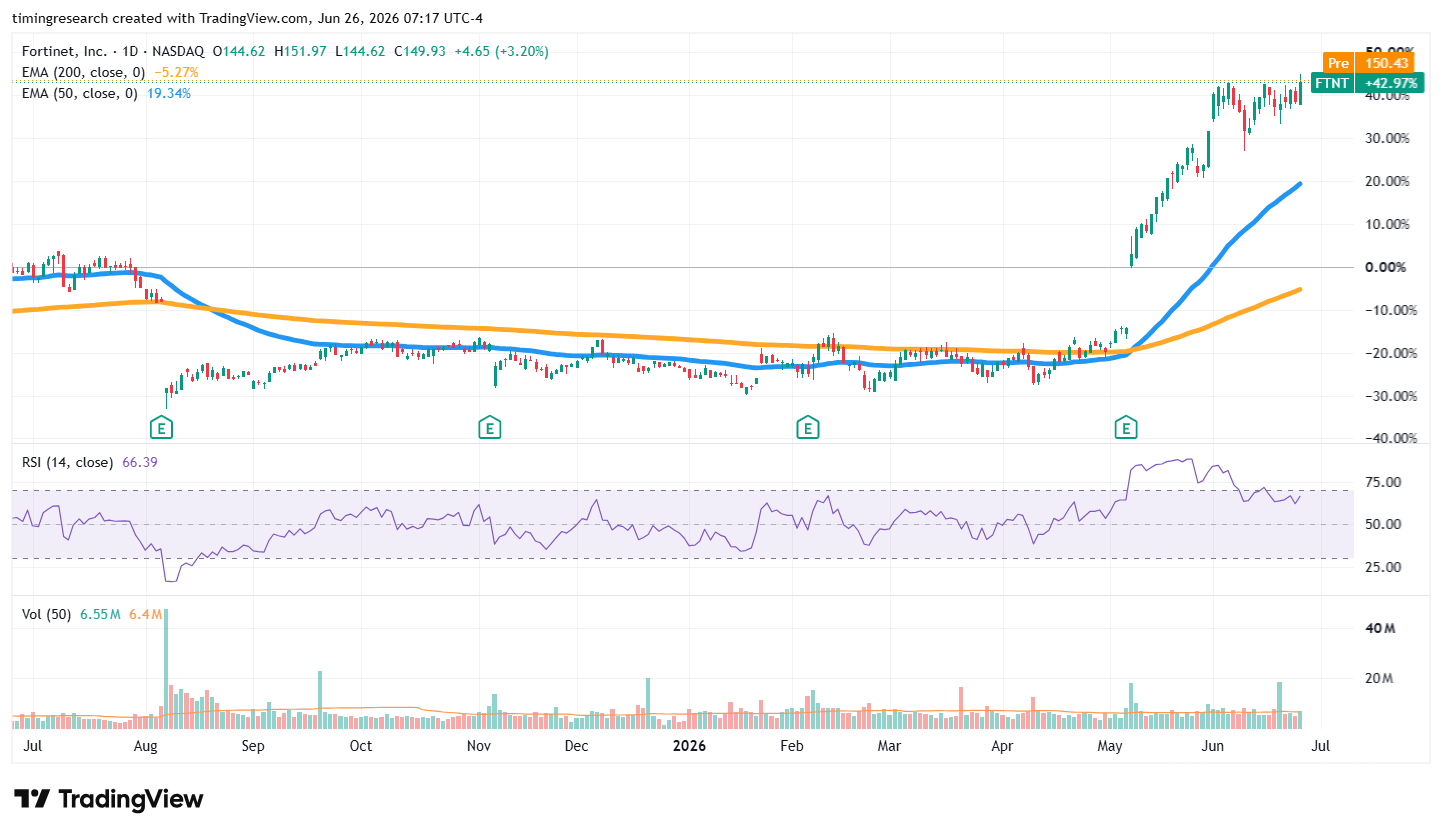Image resolution: width=1442 pixels, height=835 pixels.
Task: Click the RSI (14, close) indicator label
Action: pyautogui.click(x=66, y=462)
